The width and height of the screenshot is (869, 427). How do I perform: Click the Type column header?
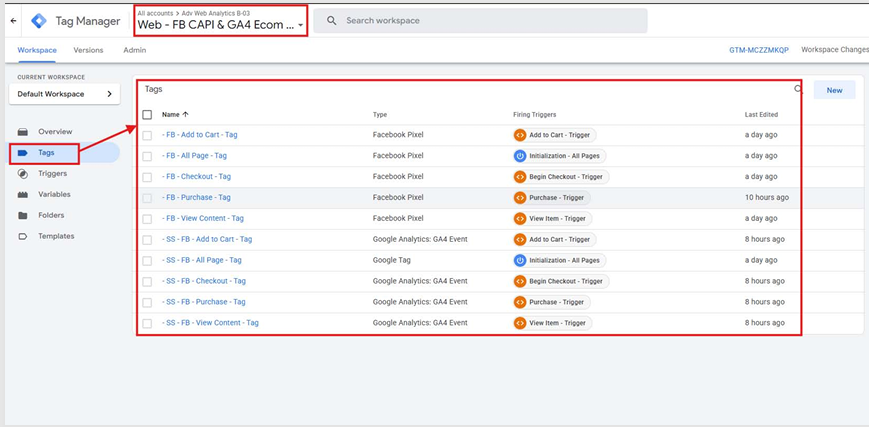pyautogui.click(x=380, y=115)
